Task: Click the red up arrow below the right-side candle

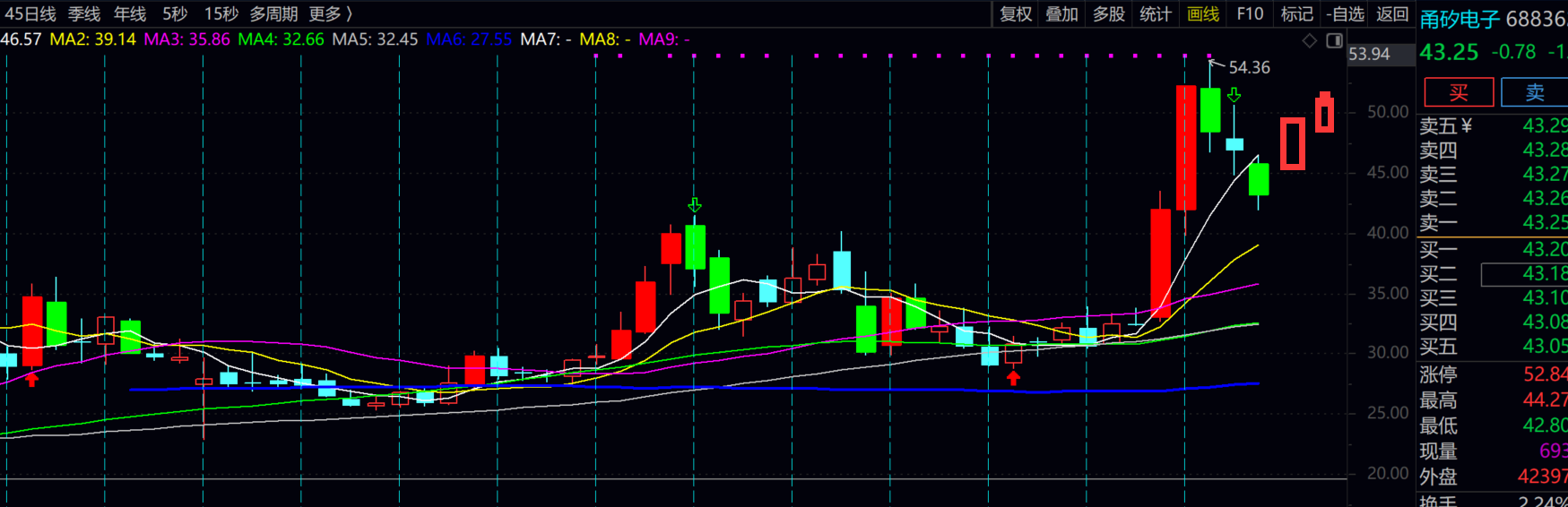Action: (1013, 378)
